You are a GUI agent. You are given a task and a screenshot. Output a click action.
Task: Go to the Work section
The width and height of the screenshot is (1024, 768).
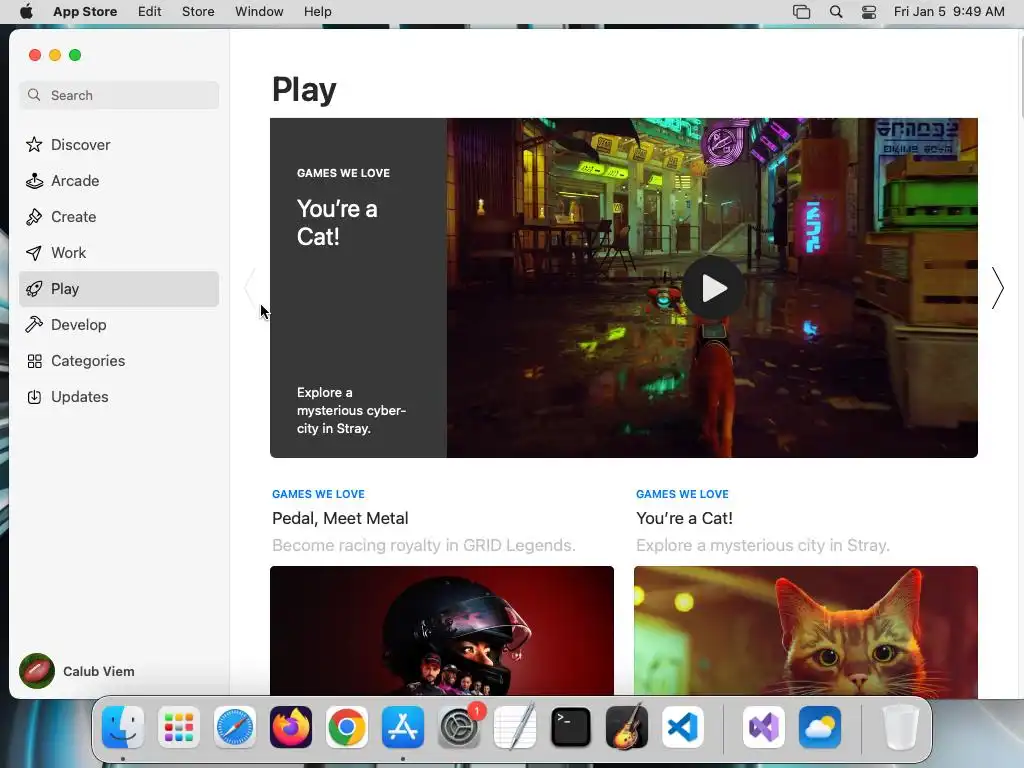click(119, 253)
